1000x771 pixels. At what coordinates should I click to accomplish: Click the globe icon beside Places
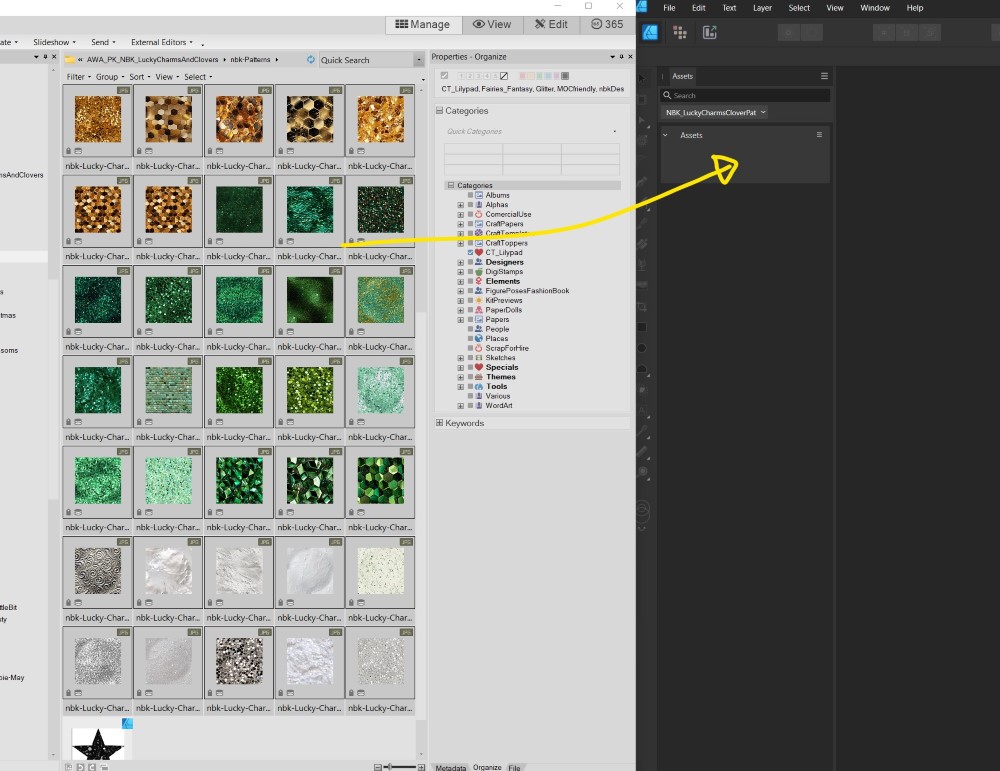point(479,339)
